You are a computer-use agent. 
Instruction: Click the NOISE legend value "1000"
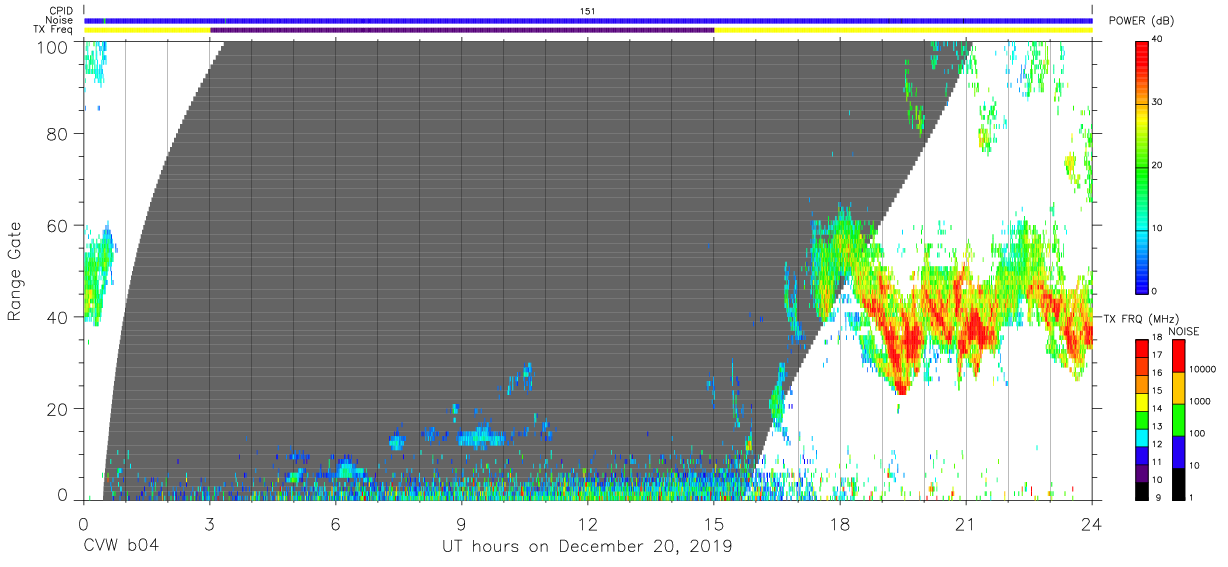click(1199, 401)
